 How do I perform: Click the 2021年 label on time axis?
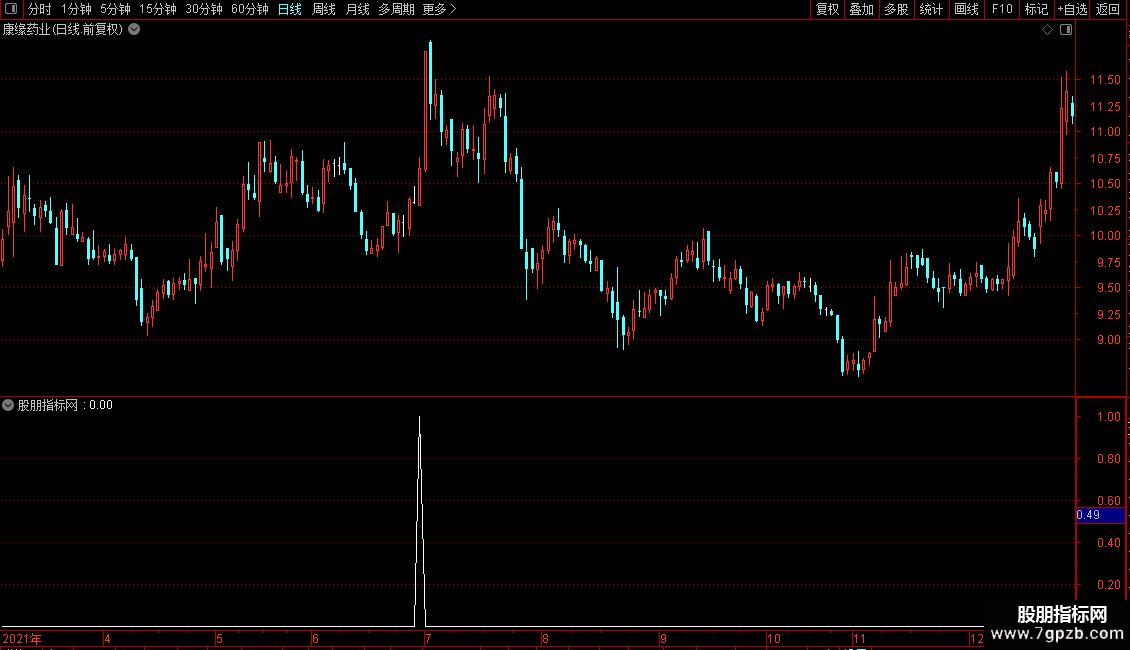22,639
